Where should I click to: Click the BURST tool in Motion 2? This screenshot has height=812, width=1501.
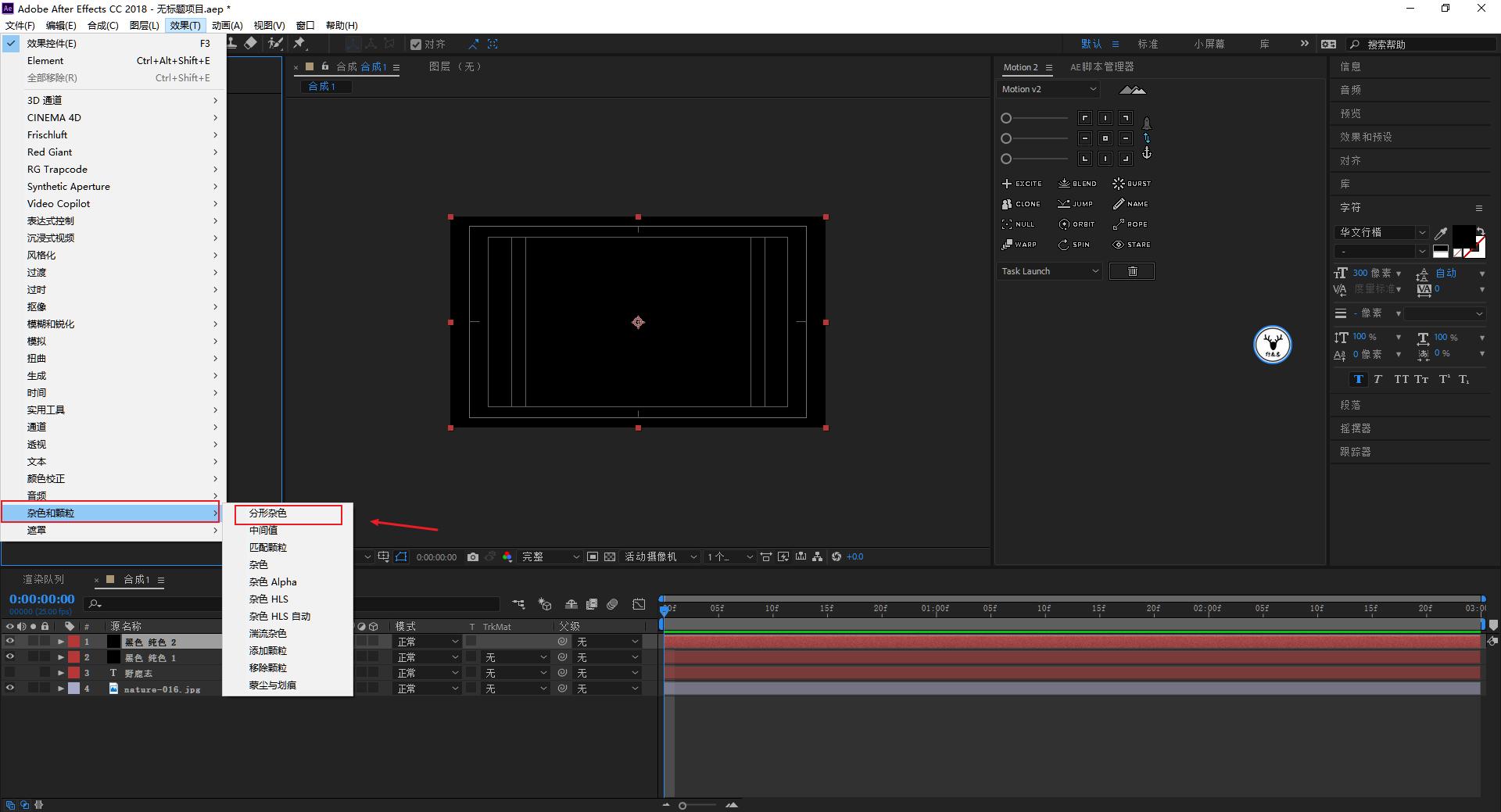(1131, 184)
